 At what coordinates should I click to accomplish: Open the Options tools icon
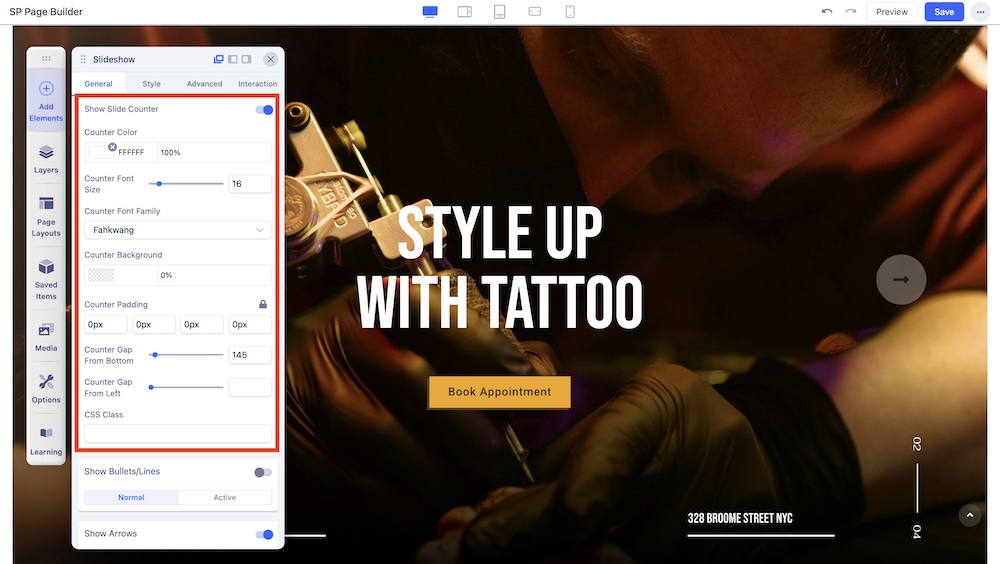pyautogui.click(x=46, y=382)
